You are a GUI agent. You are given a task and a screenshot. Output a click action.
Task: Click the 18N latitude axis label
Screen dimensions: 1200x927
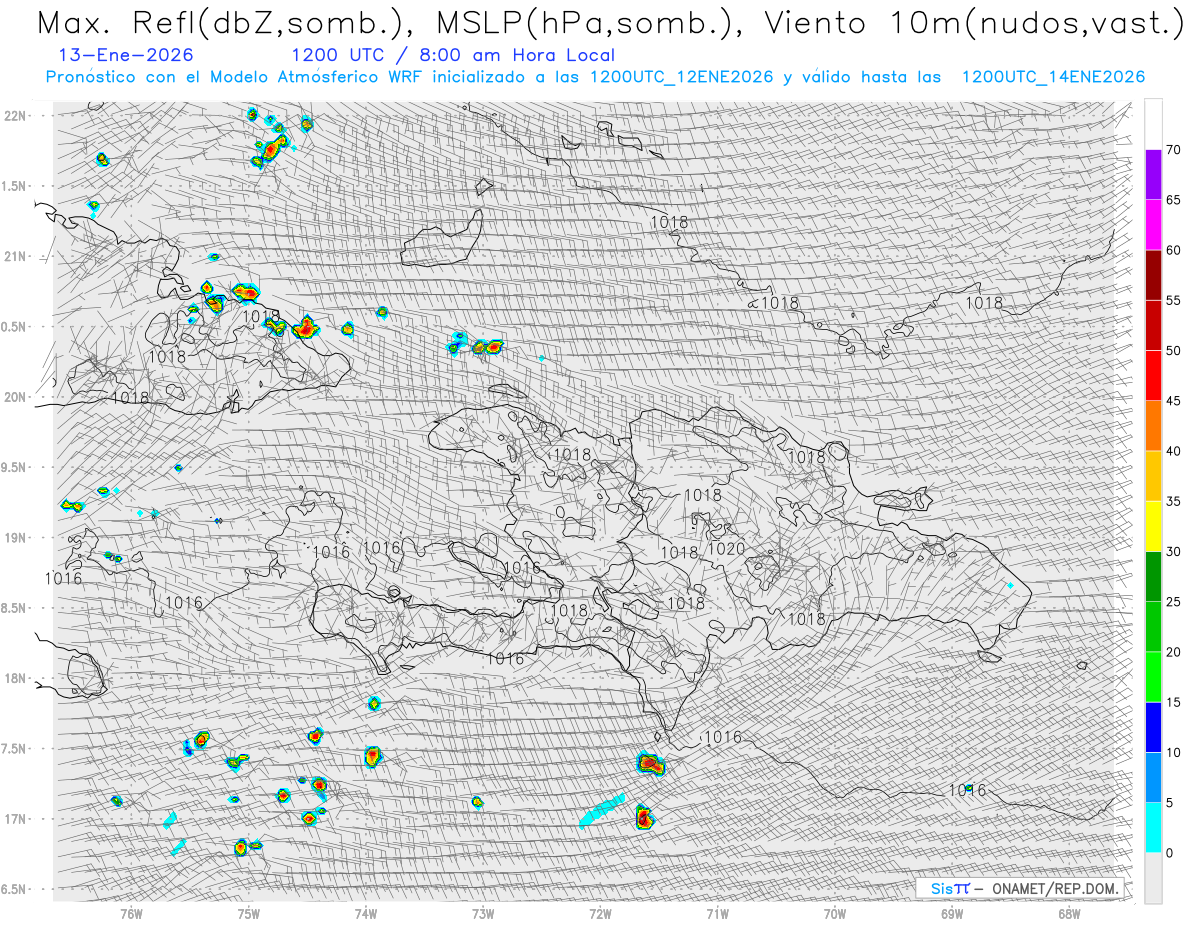click(x=16, y=678)
